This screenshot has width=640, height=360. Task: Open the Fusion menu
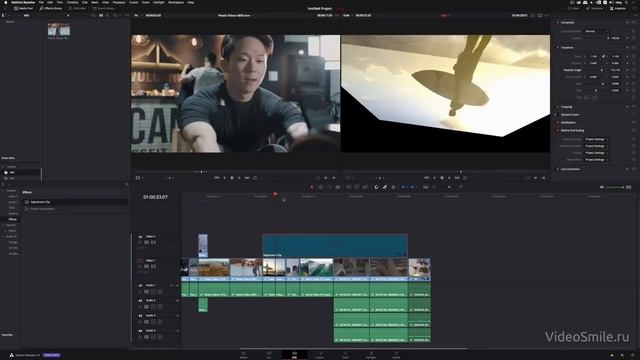[x=133, y=2]
